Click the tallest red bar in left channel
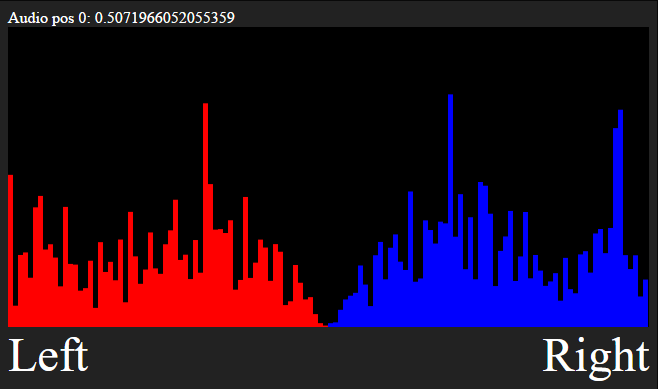658x389 pixels. (x=205, y=214)
